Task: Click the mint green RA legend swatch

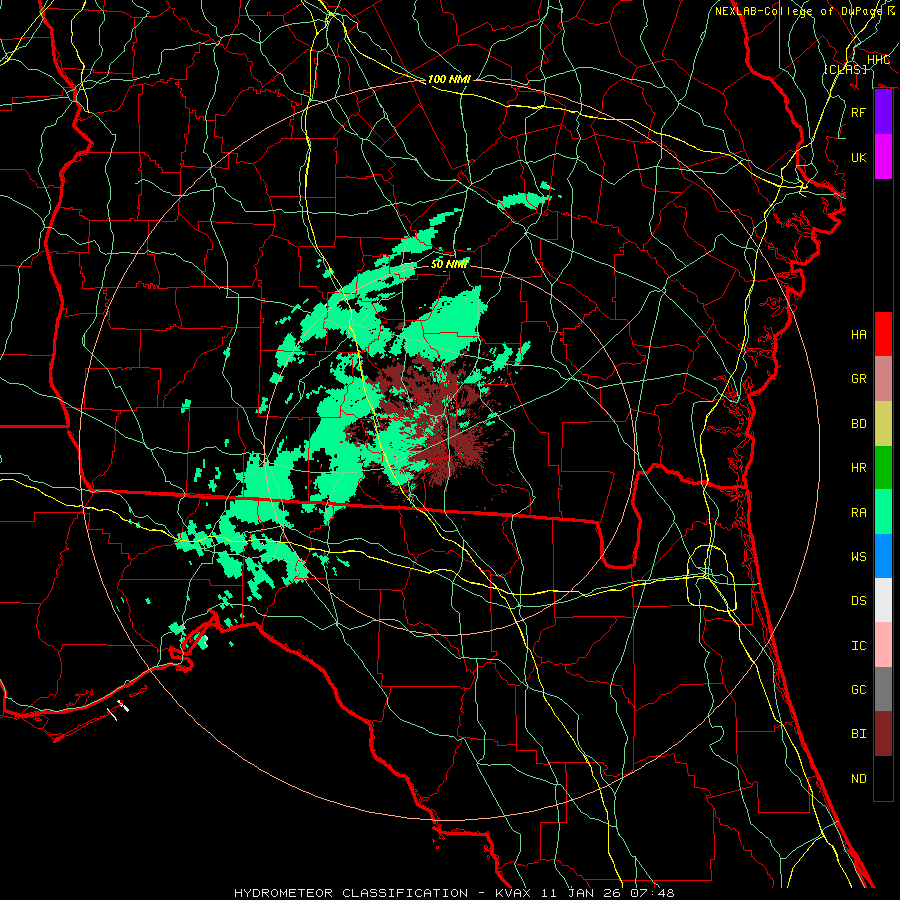Action: point(883,512)
